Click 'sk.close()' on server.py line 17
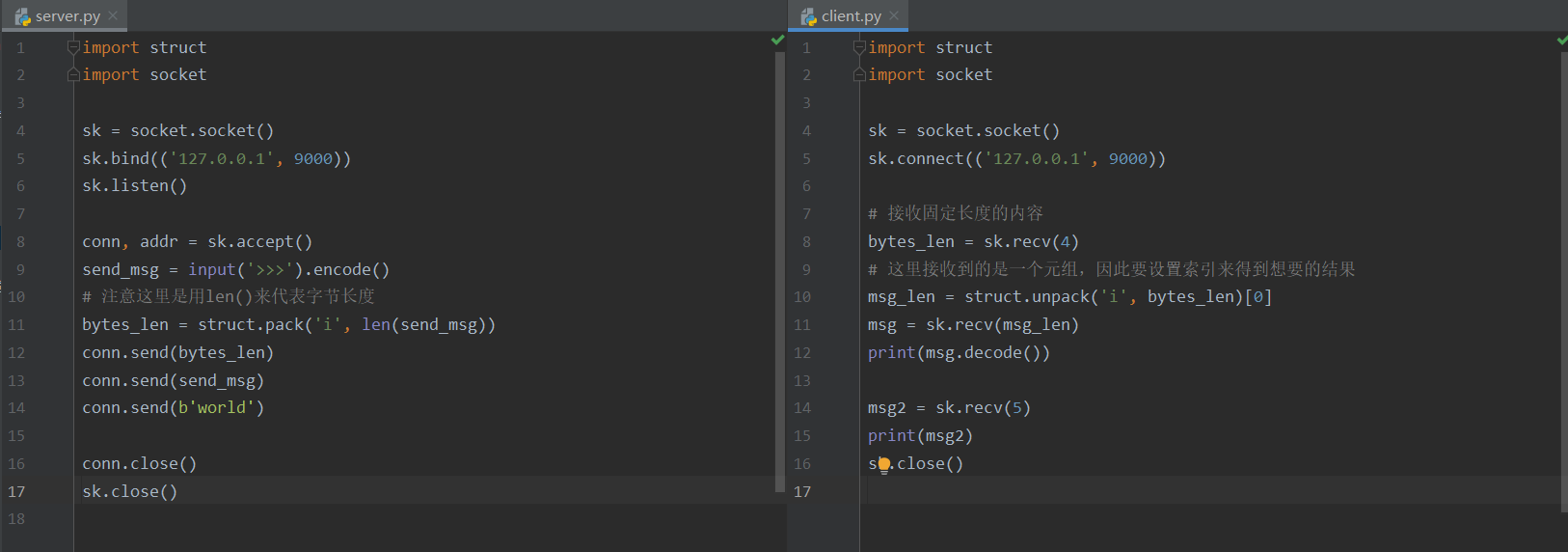Viewport: 1568px width, 552px height. [129, 491]
